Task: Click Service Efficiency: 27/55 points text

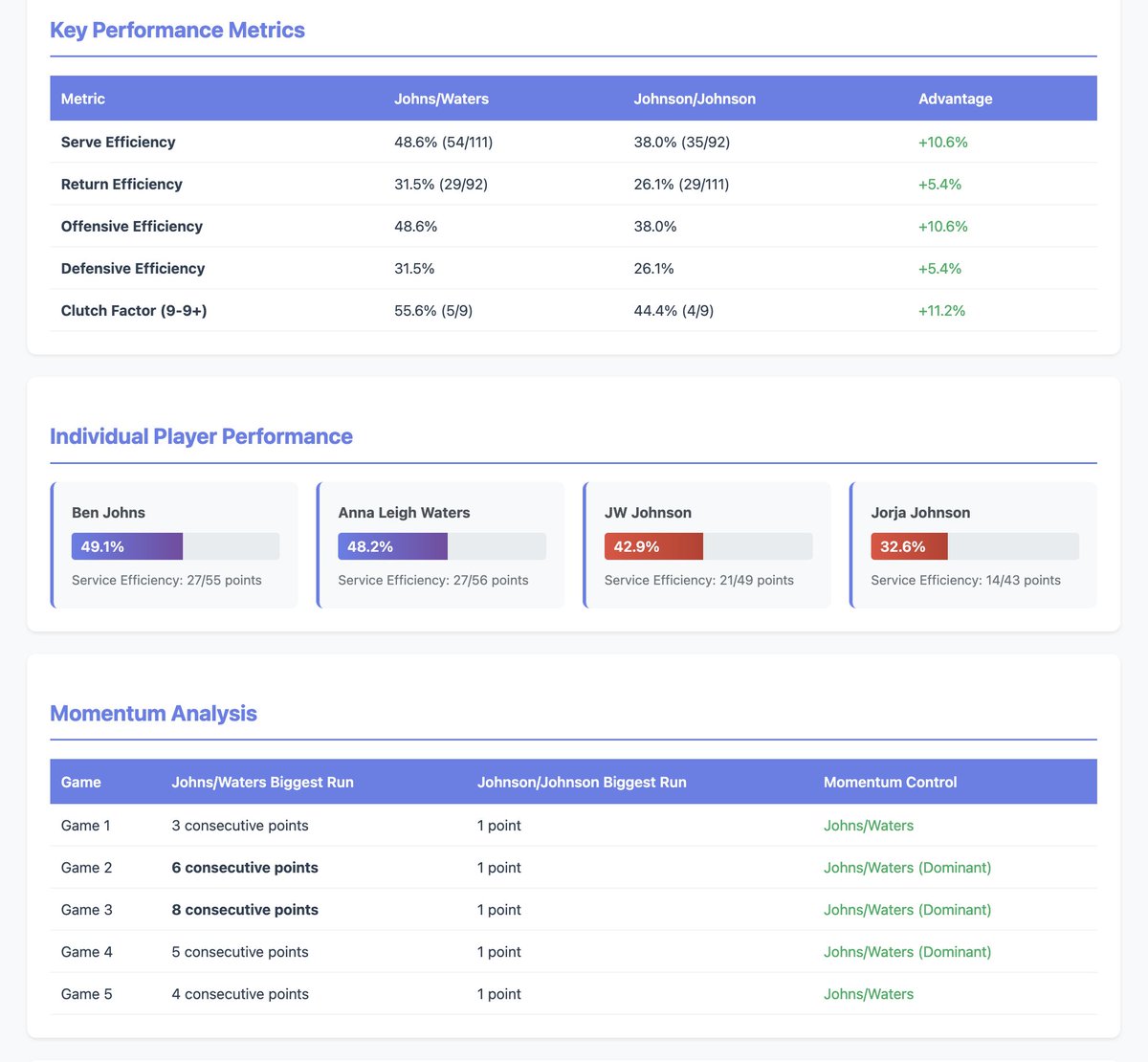Action: click(x=166, y=580)
